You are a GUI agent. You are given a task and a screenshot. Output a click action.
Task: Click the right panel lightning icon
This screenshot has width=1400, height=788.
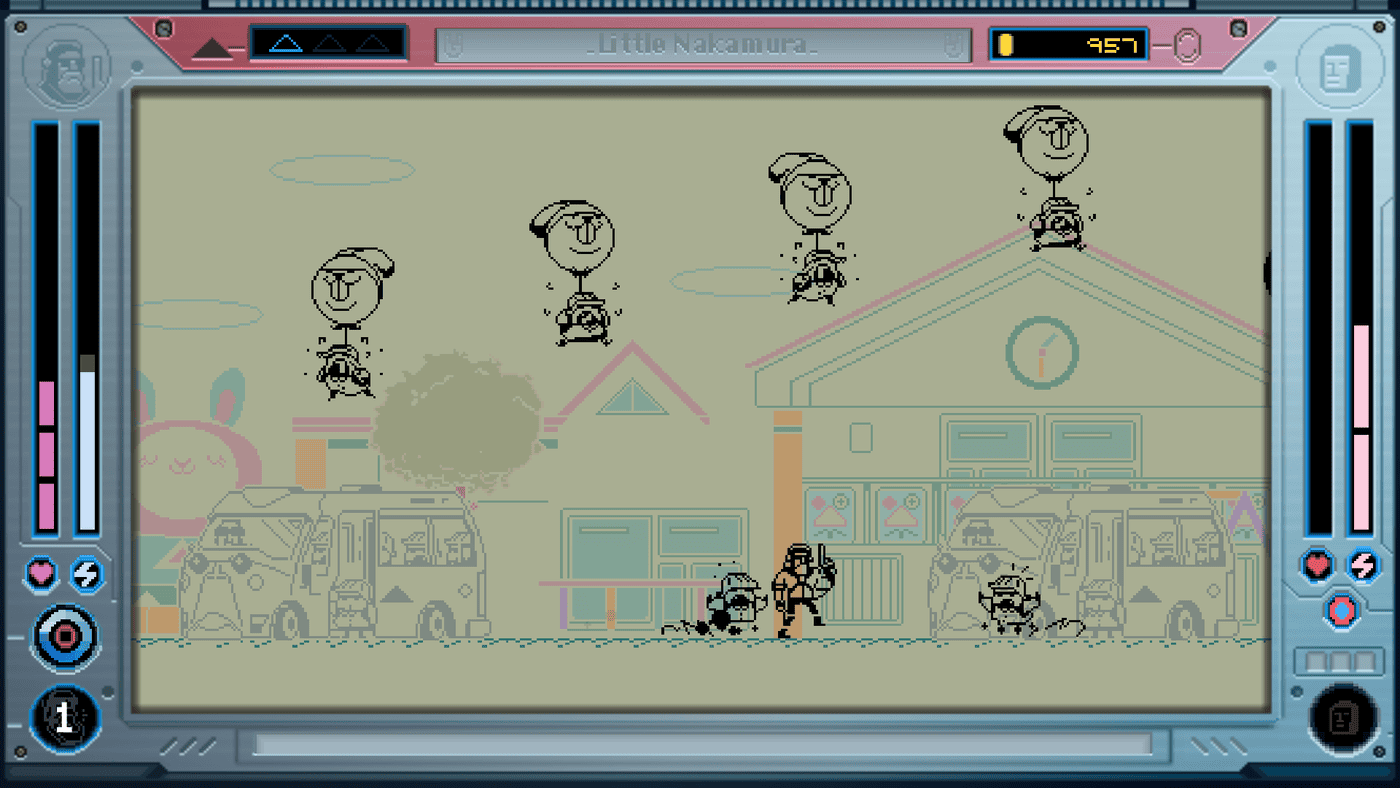click(x=1363, y=565)
